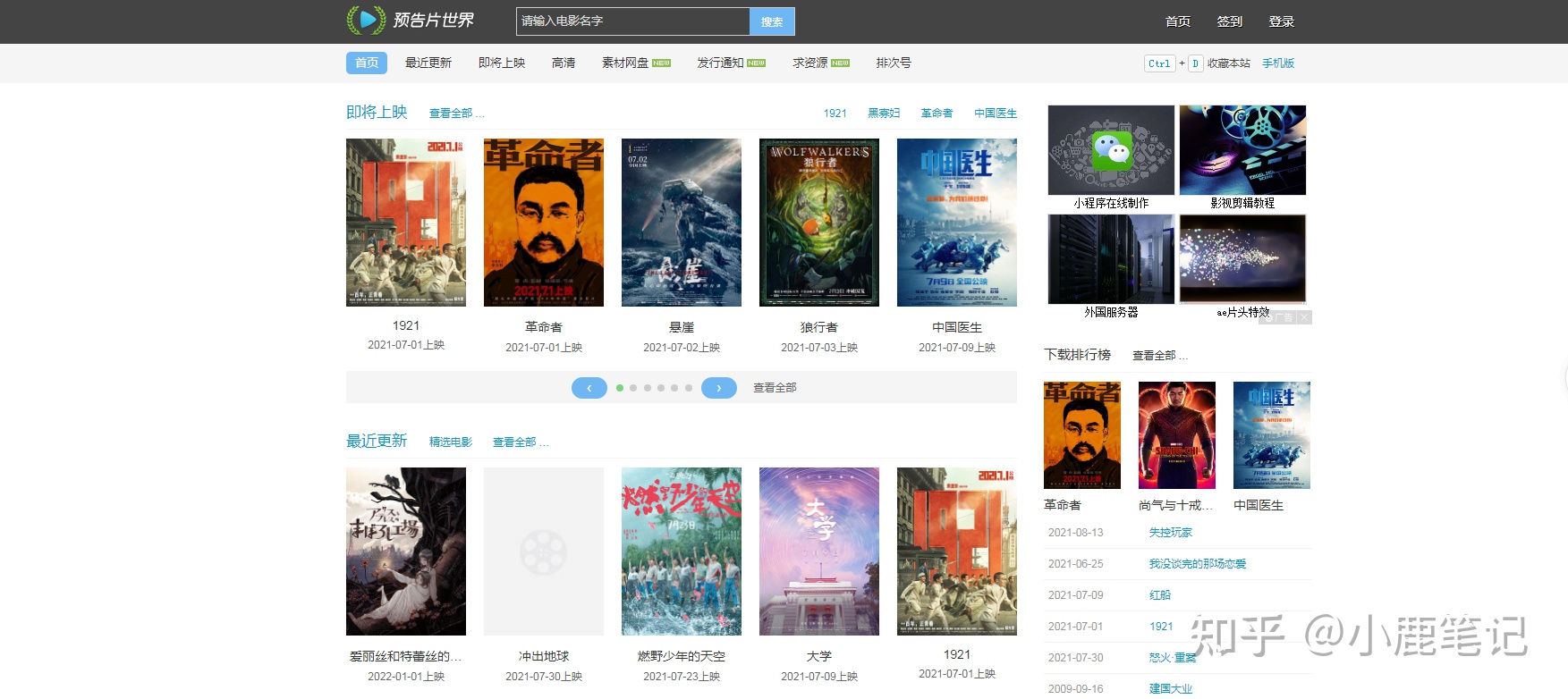
Task: Click the 黑寡妇 quick tag link
Action: [884, 114]
